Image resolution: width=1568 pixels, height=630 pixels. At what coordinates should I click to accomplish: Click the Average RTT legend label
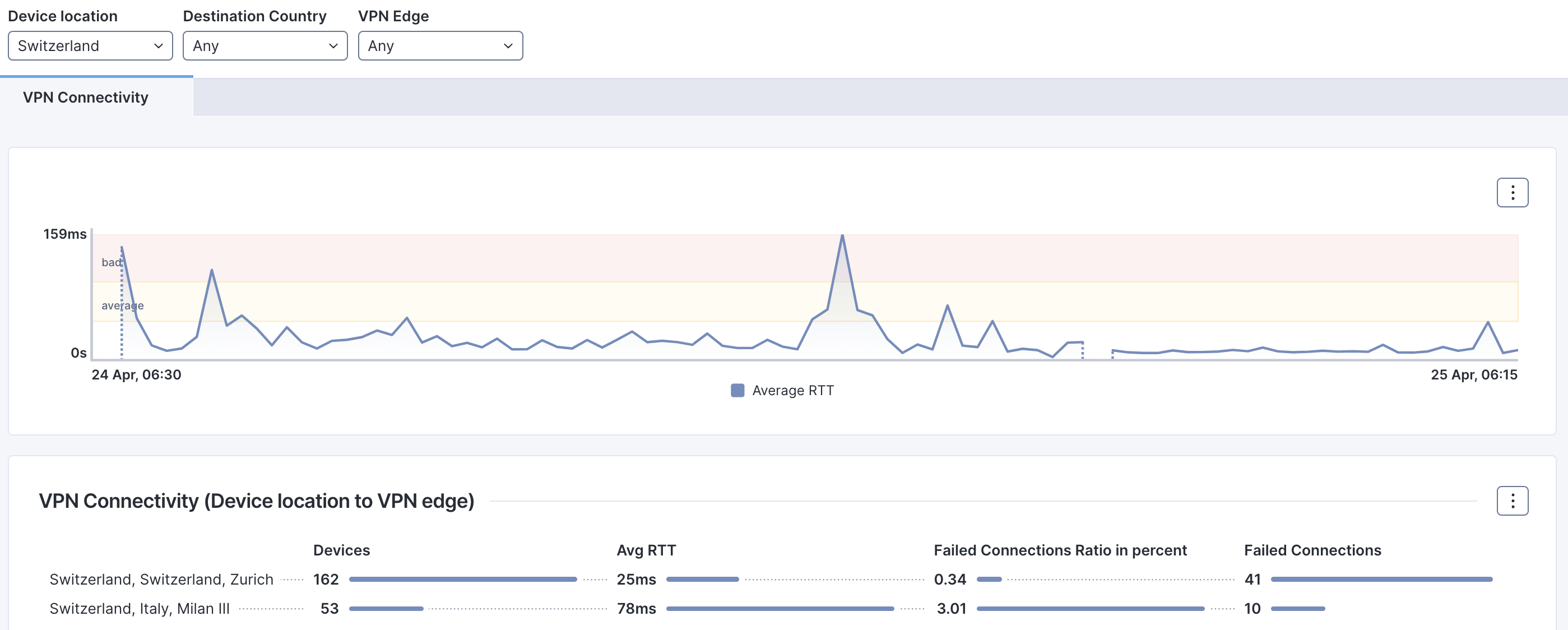(x=792, y=390)
